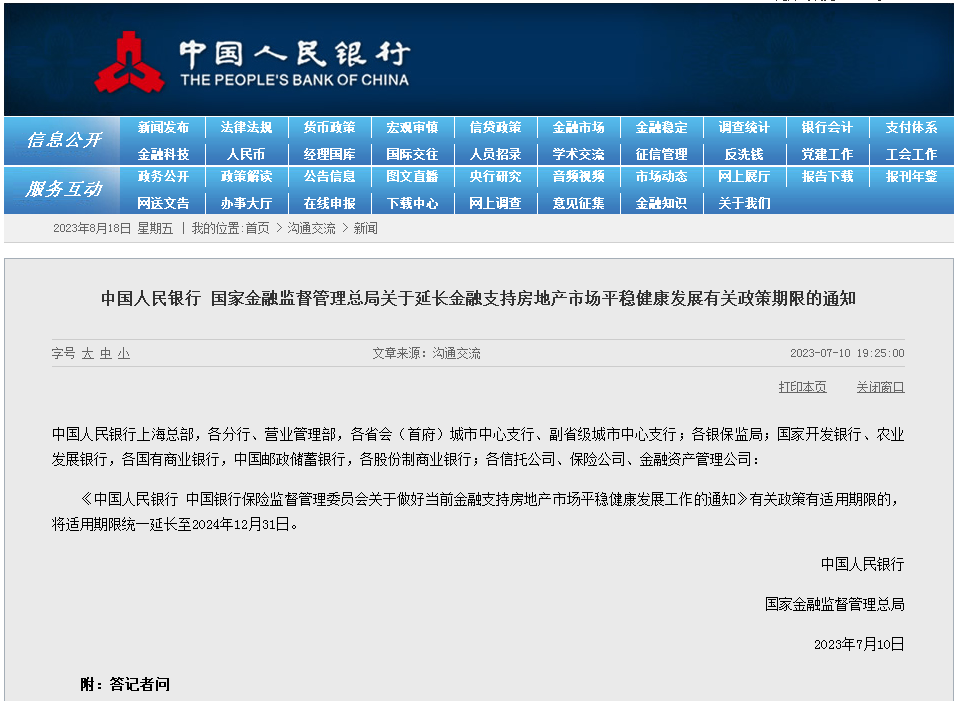Click the 关闭窗口 link
This screenshot has height=701, width=958.
(x=880, y=387)
